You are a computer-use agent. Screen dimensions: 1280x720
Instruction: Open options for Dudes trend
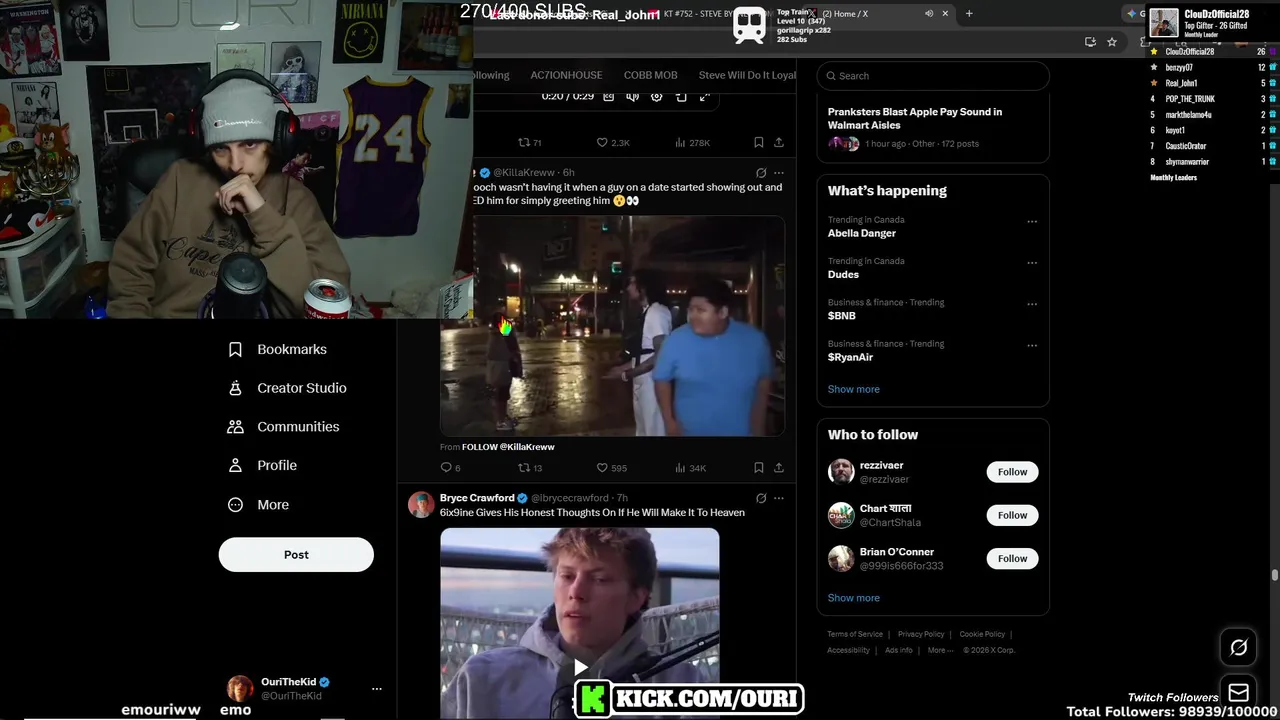coord(1032,262)
